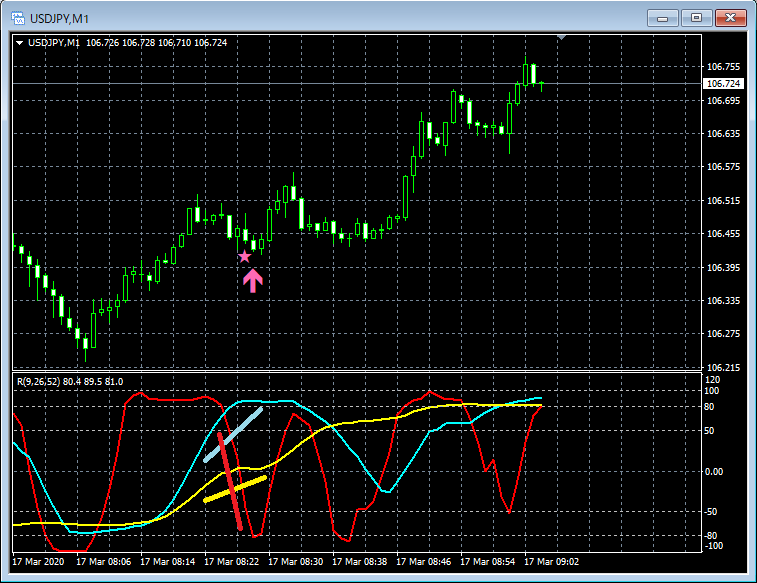This screenshot has height=583, width=757.
Task: Expand the USDJPY,M1 chart header triangle
Action: coord(19,43)
